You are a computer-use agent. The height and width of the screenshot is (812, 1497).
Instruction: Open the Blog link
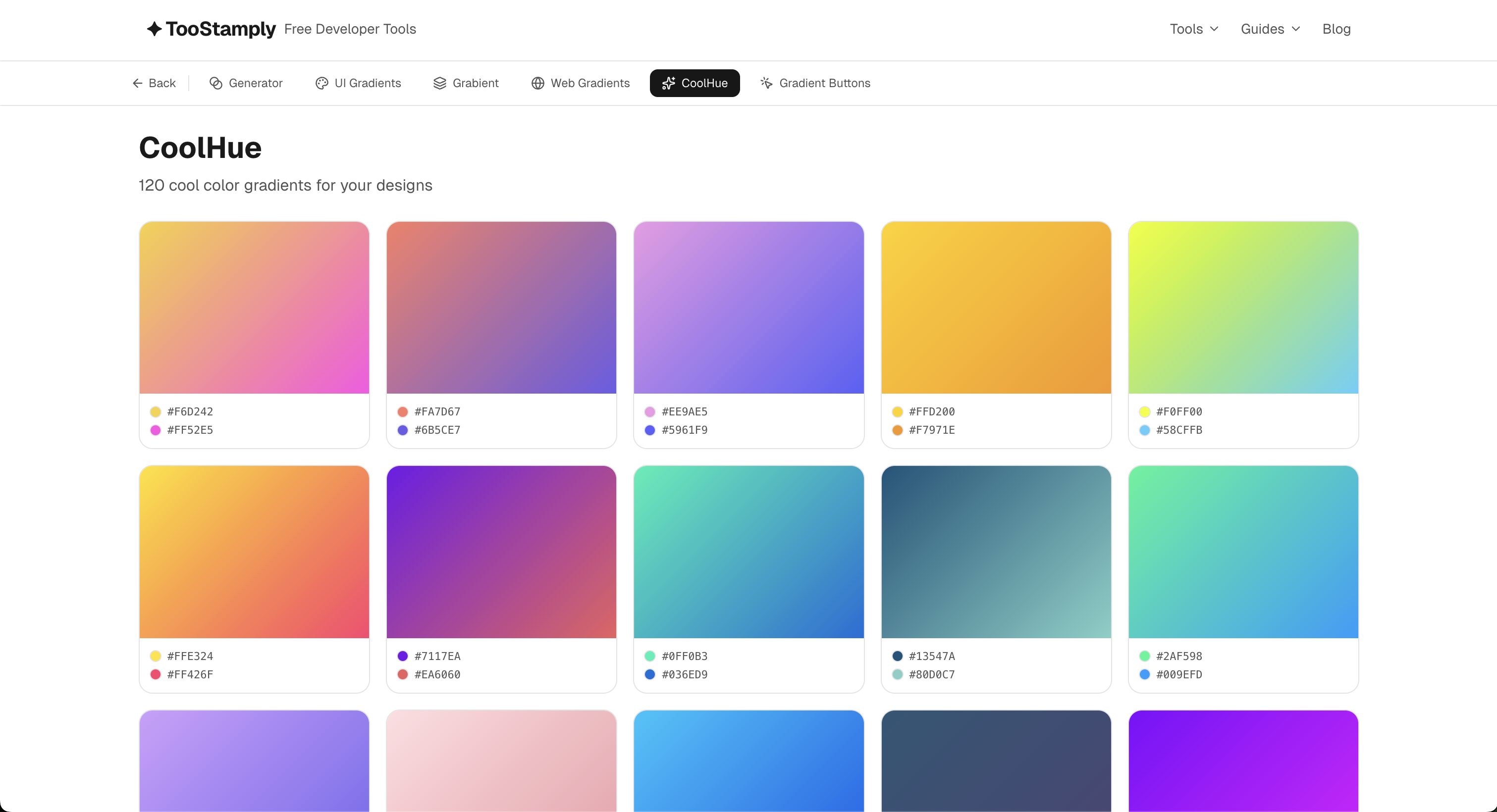coord(1336,29)
